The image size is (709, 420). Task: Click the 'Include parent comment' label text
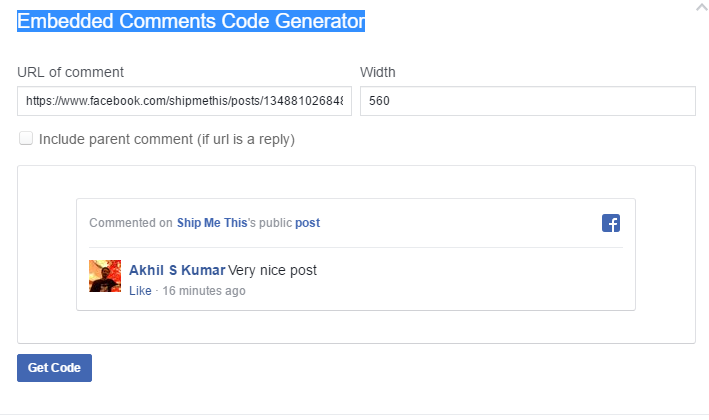click(x=166, y=140)
